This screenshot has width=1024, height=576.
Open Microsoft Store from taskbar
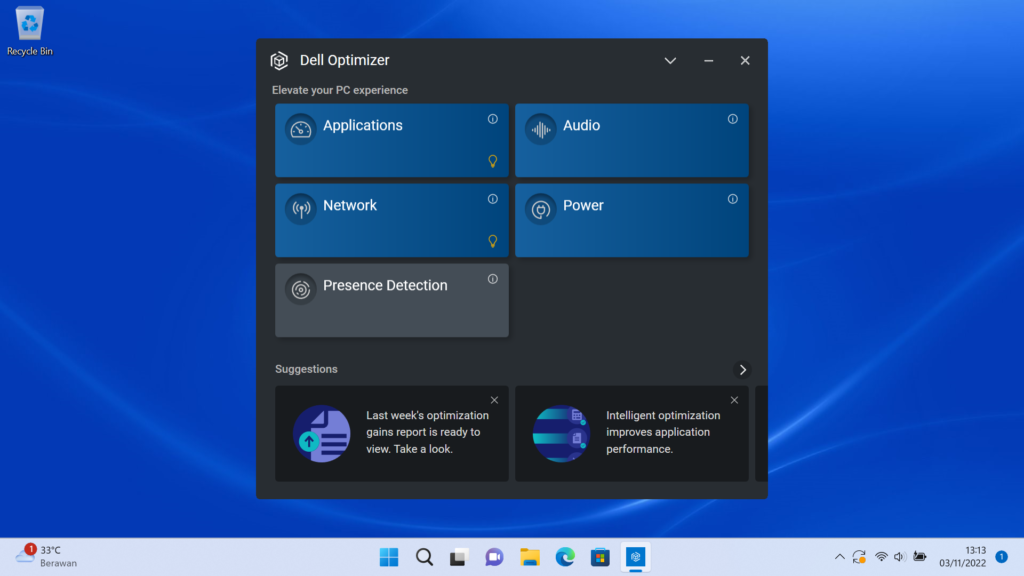(x=600, y=557)
